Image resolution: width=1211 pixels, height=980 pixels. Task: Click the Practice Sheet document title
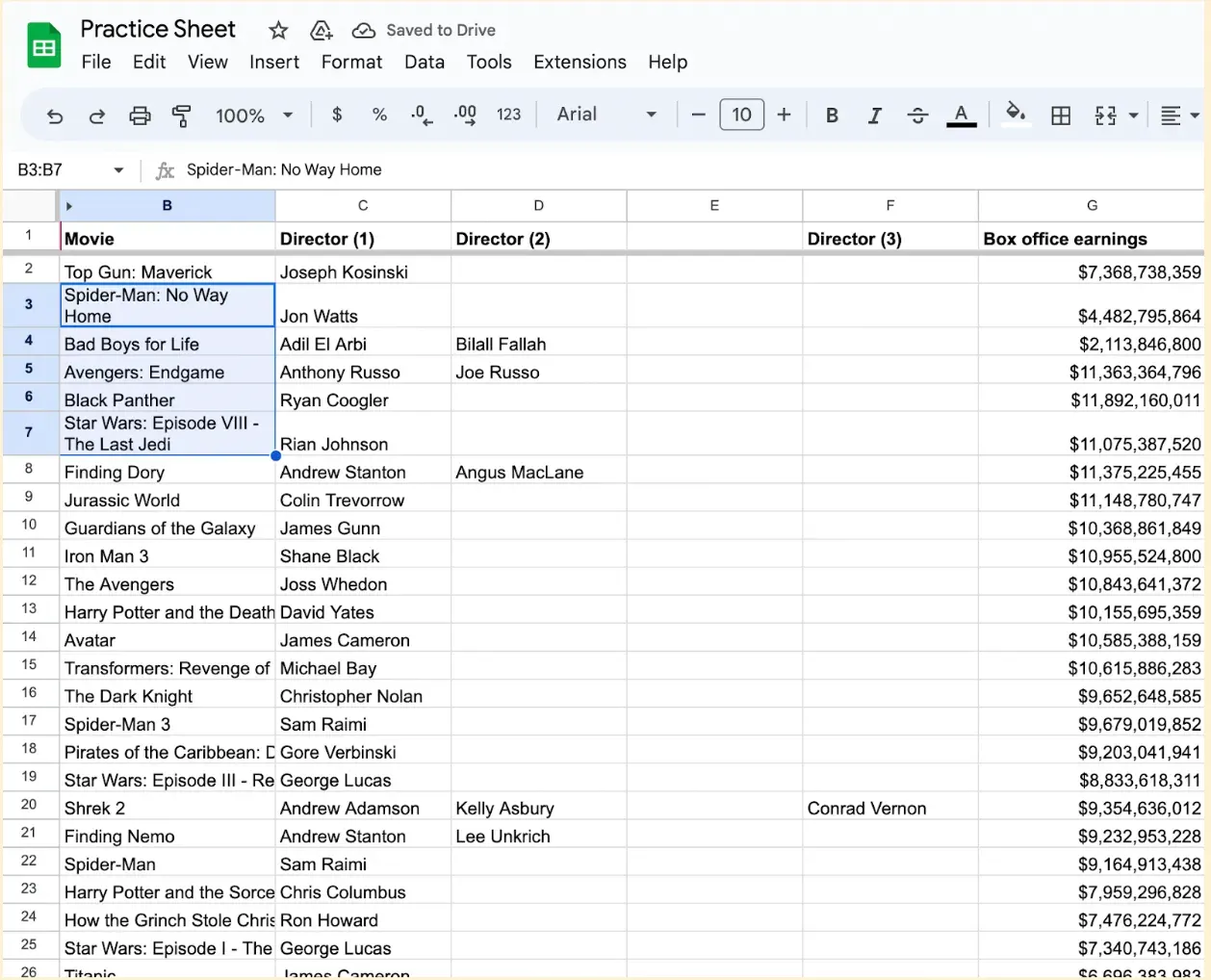[x=158, y=30]
